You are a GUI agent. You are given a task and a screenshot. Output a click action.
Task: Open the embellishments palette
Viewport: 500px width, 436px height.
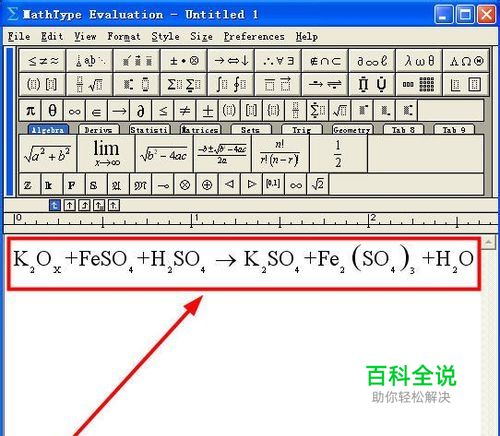coord(137,61)
